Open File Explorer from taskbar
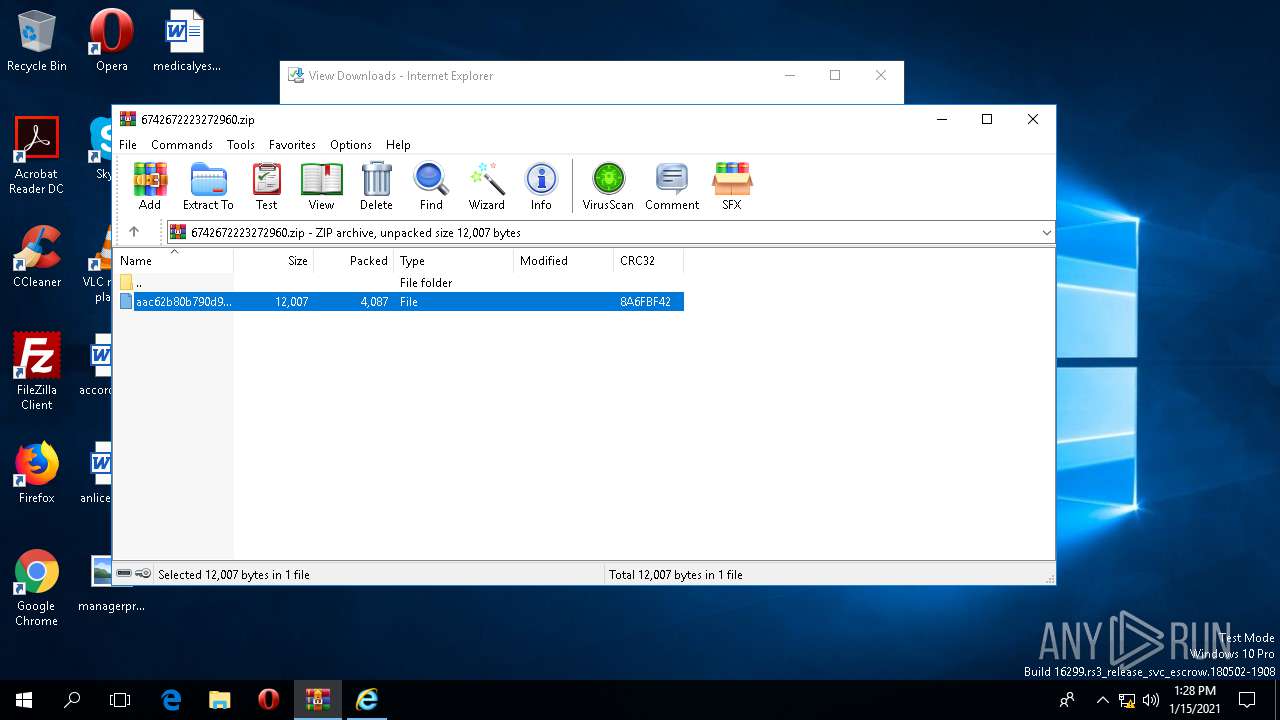 (220, 700)
